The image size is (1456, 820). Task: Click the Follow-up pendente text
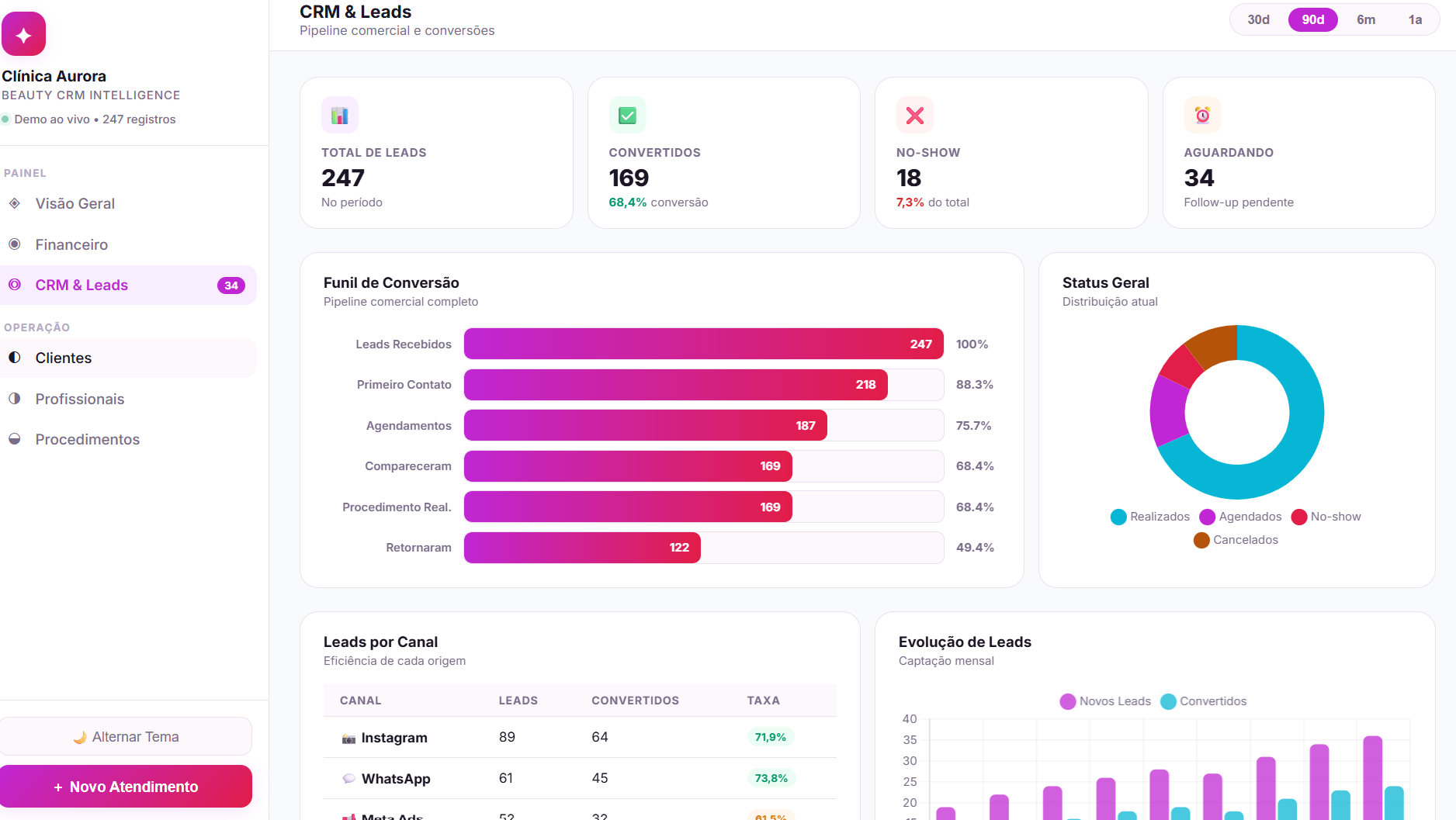coord(1239,202)
